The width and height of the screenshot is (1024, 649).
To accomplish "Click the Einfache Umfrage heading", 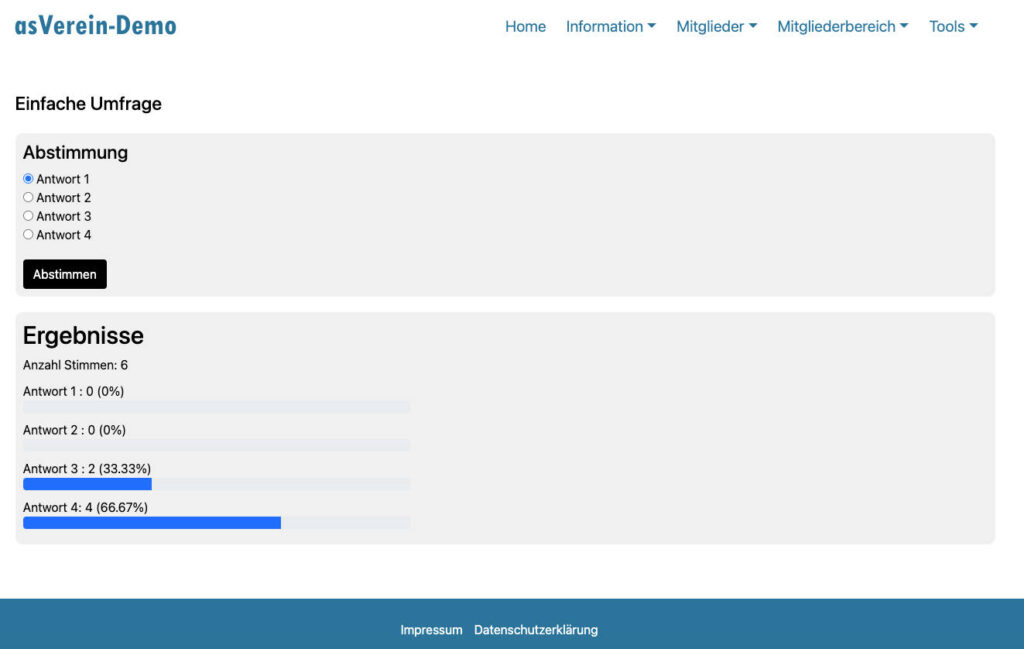I will pos(87,104).
